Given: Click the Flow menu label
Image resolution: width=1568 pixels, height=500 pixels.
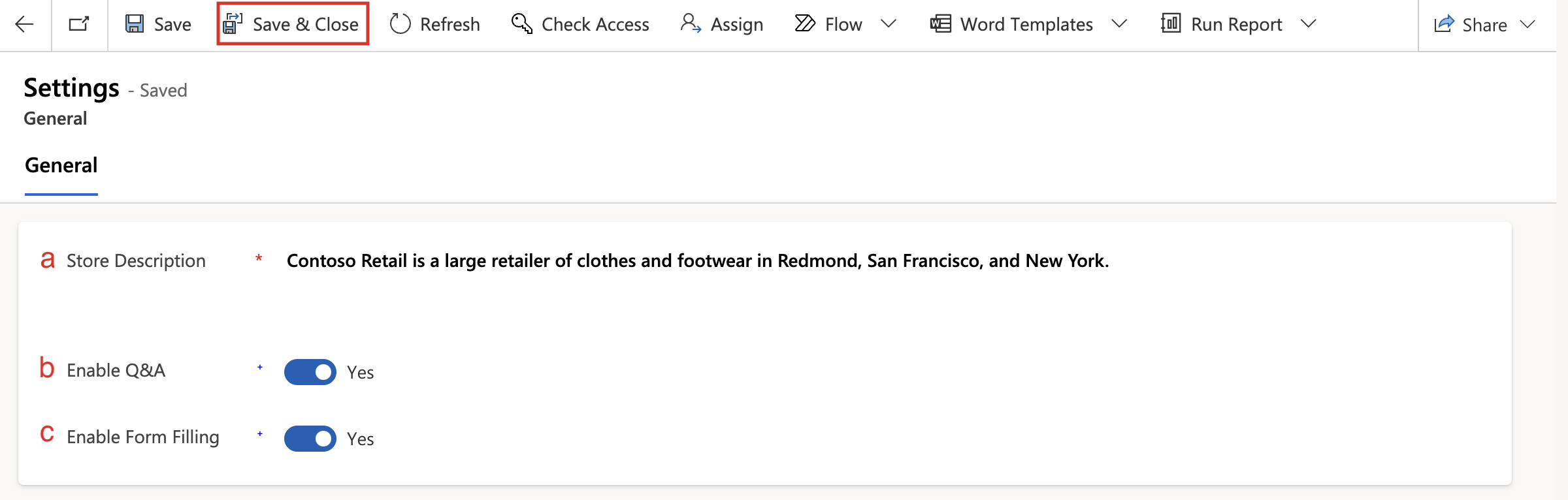Looking at the screenshot, I should click(x=843, y=25).
